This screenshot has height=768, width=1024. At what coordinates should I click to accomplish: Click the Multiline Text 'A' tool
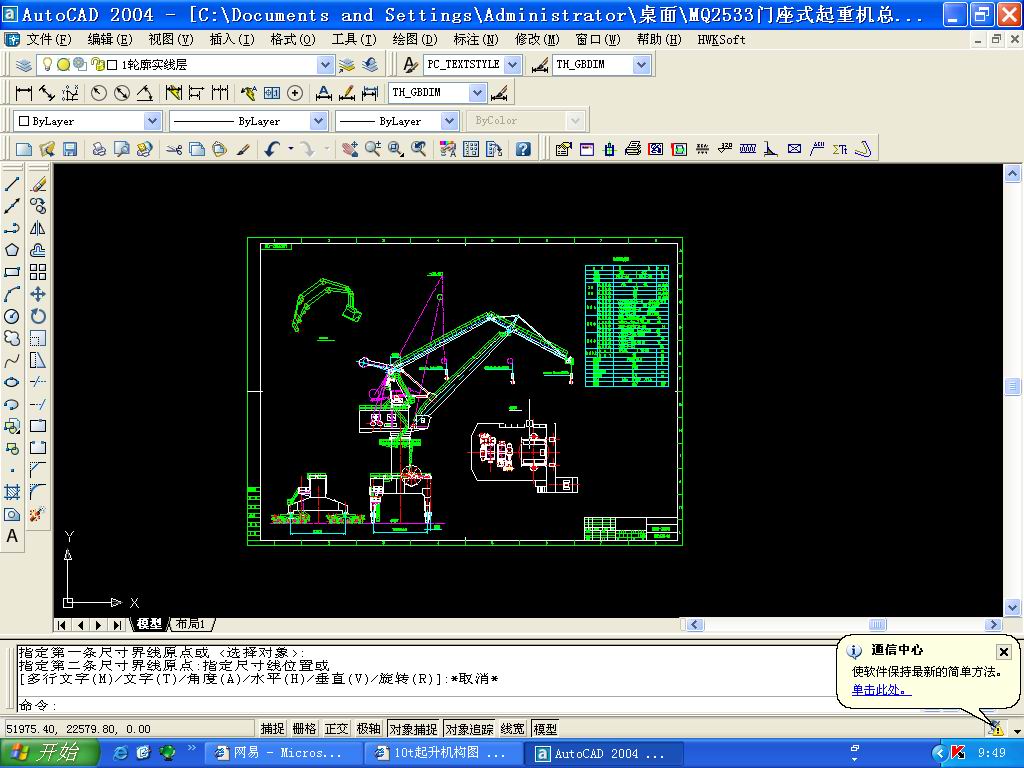(x=12, y=536)
